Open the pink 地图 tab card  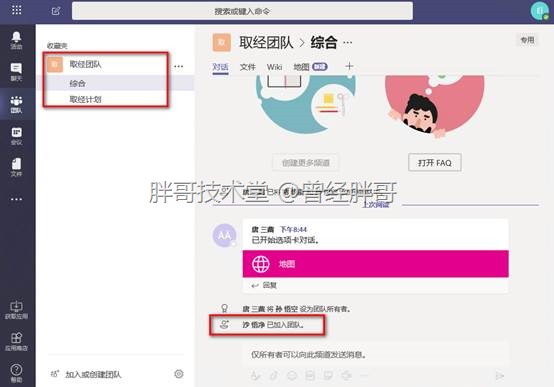(376, 264)
